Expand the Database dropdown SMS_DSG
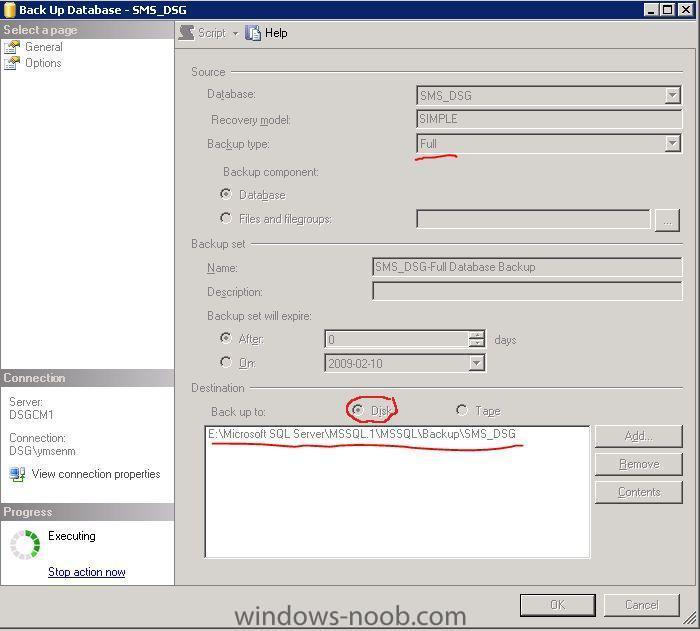Viewport: 700px width, 631px height. [x=672, y=95]
